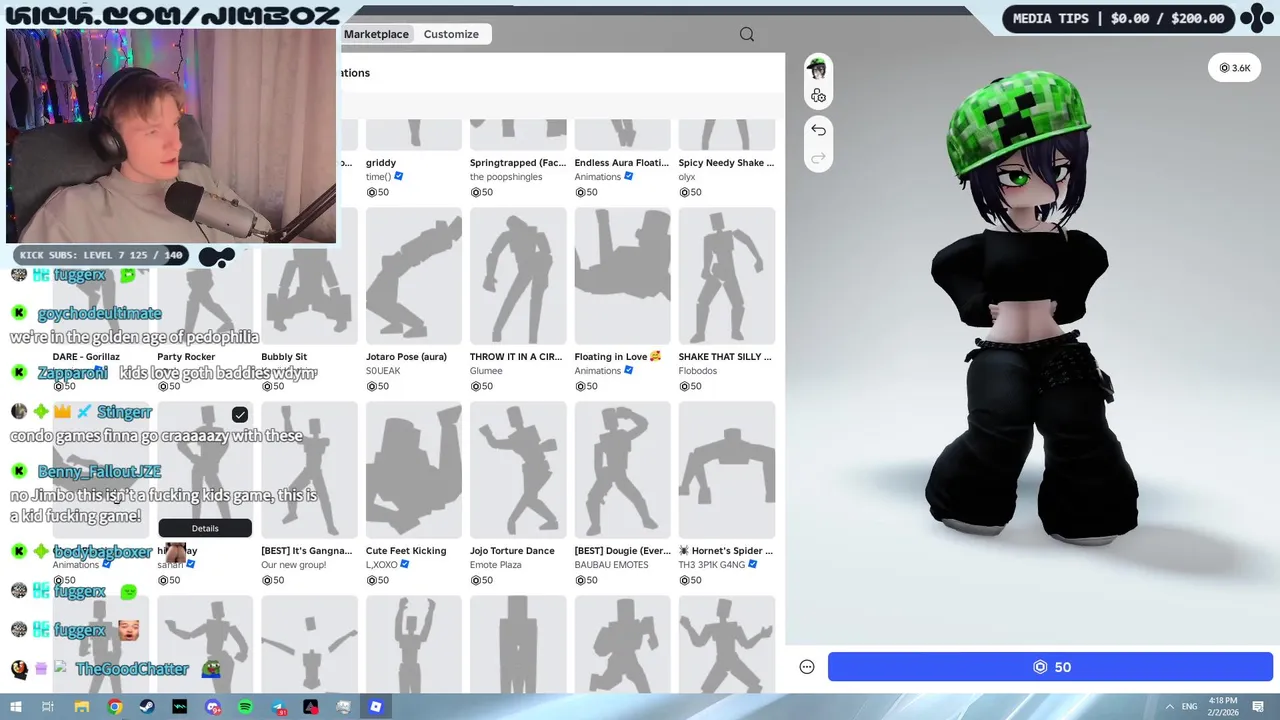Image resolution: width=1280 pixels, height=720 pixels.
Task: Select the Hornet's Spider emote thumbnail
Action: pos(727,469)
